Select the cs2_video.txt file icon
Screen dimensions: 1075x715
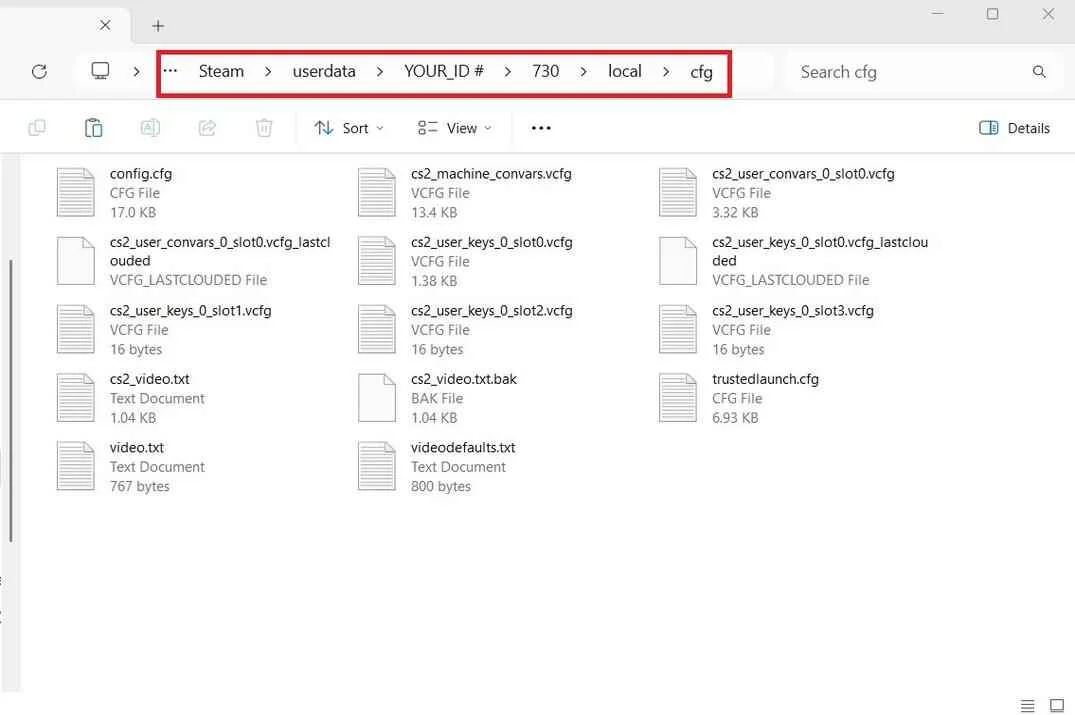pos(75,398)
